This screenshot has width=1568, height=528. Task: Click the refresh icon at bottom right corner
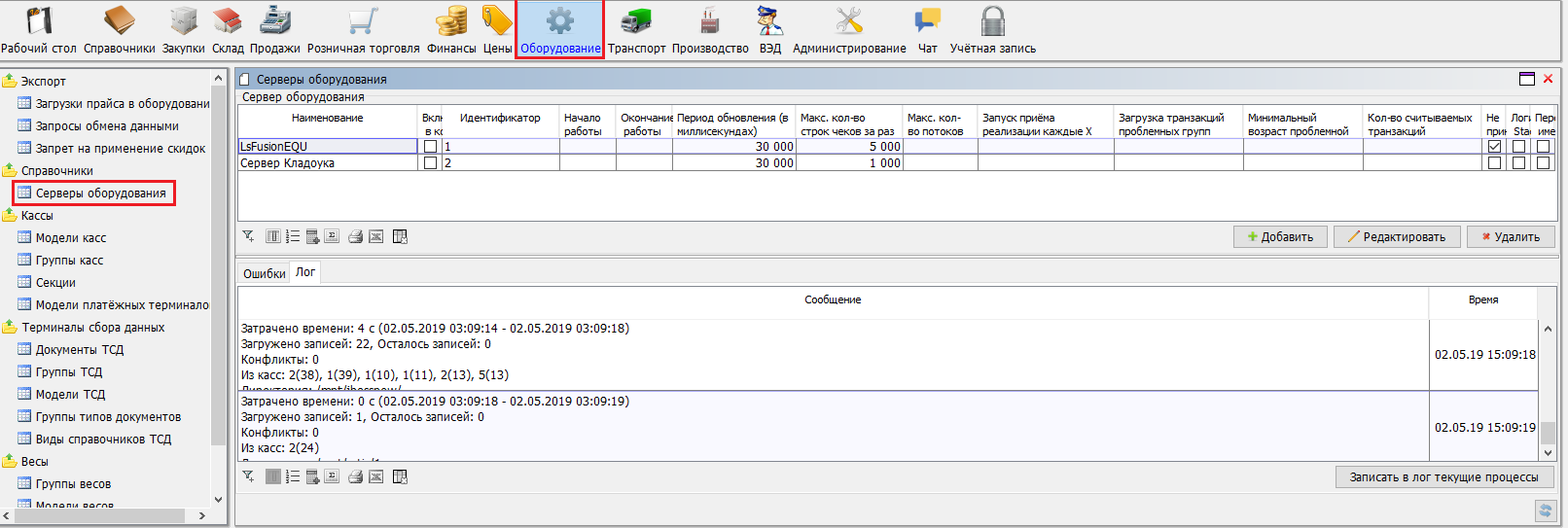click(x=1545, y=510)
